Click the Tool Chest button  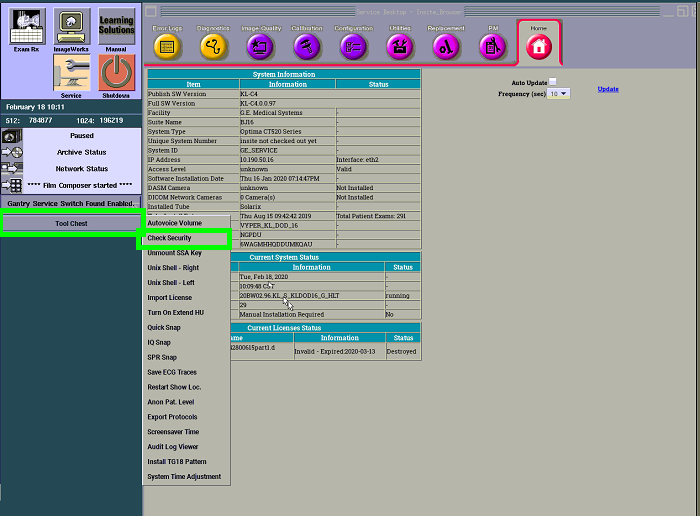70,223
